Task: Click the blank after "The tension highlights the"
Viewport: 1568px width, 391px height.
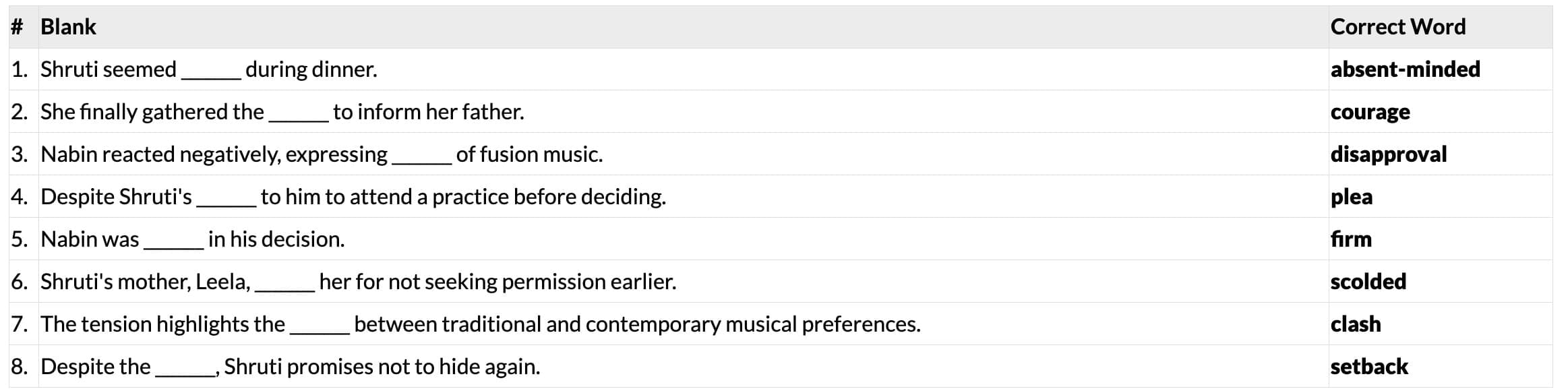Action: point(320,328)
